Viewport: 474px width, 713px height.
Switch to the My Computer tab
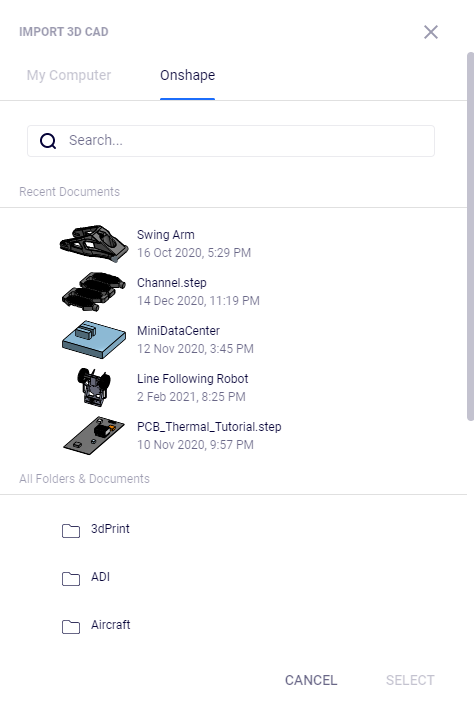pos(69,75)
